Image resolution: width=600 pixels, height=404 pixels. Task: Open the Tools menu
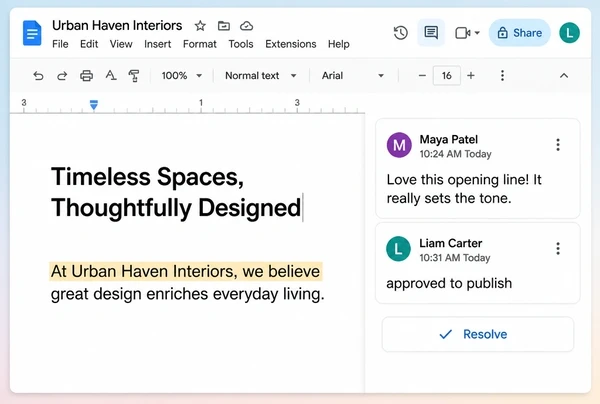point(241,44)
